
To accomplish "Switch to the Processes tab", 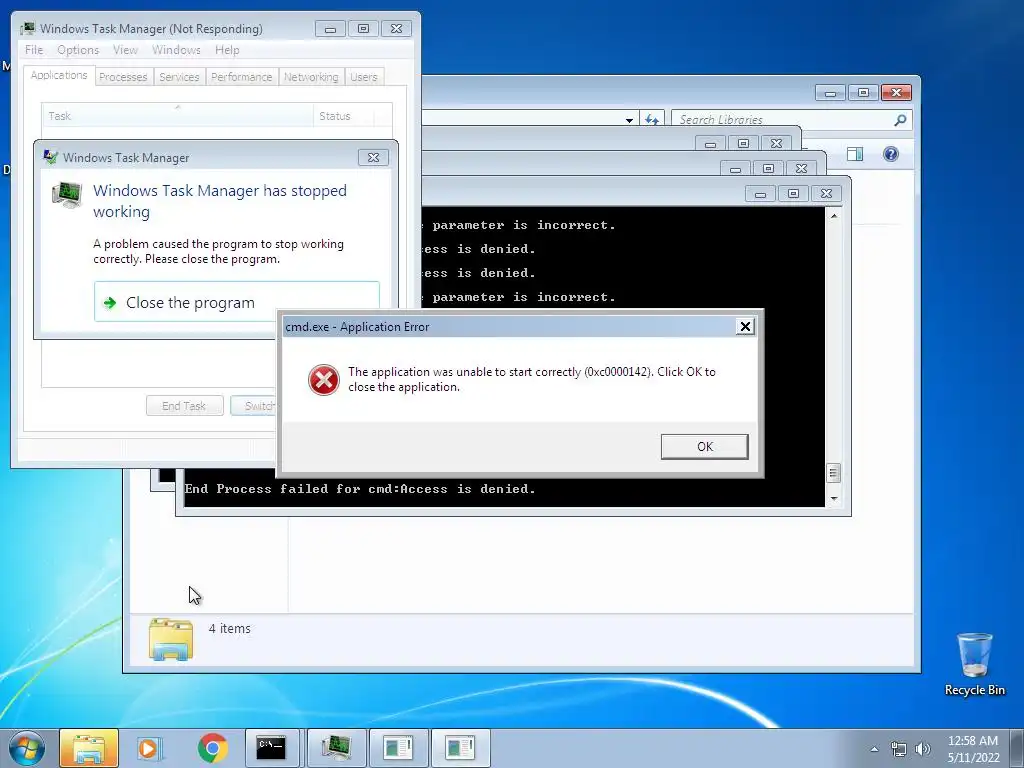I will [123, 77].
